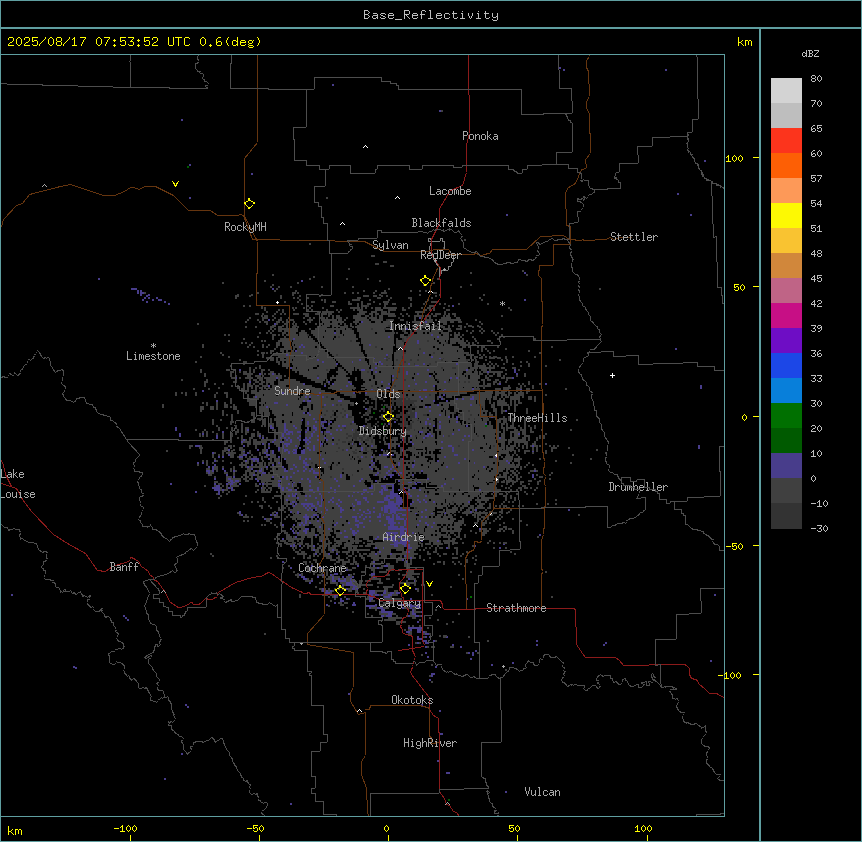Click the RockyMH label
Screen dimensions: 862x842
[x=245, y=227]
